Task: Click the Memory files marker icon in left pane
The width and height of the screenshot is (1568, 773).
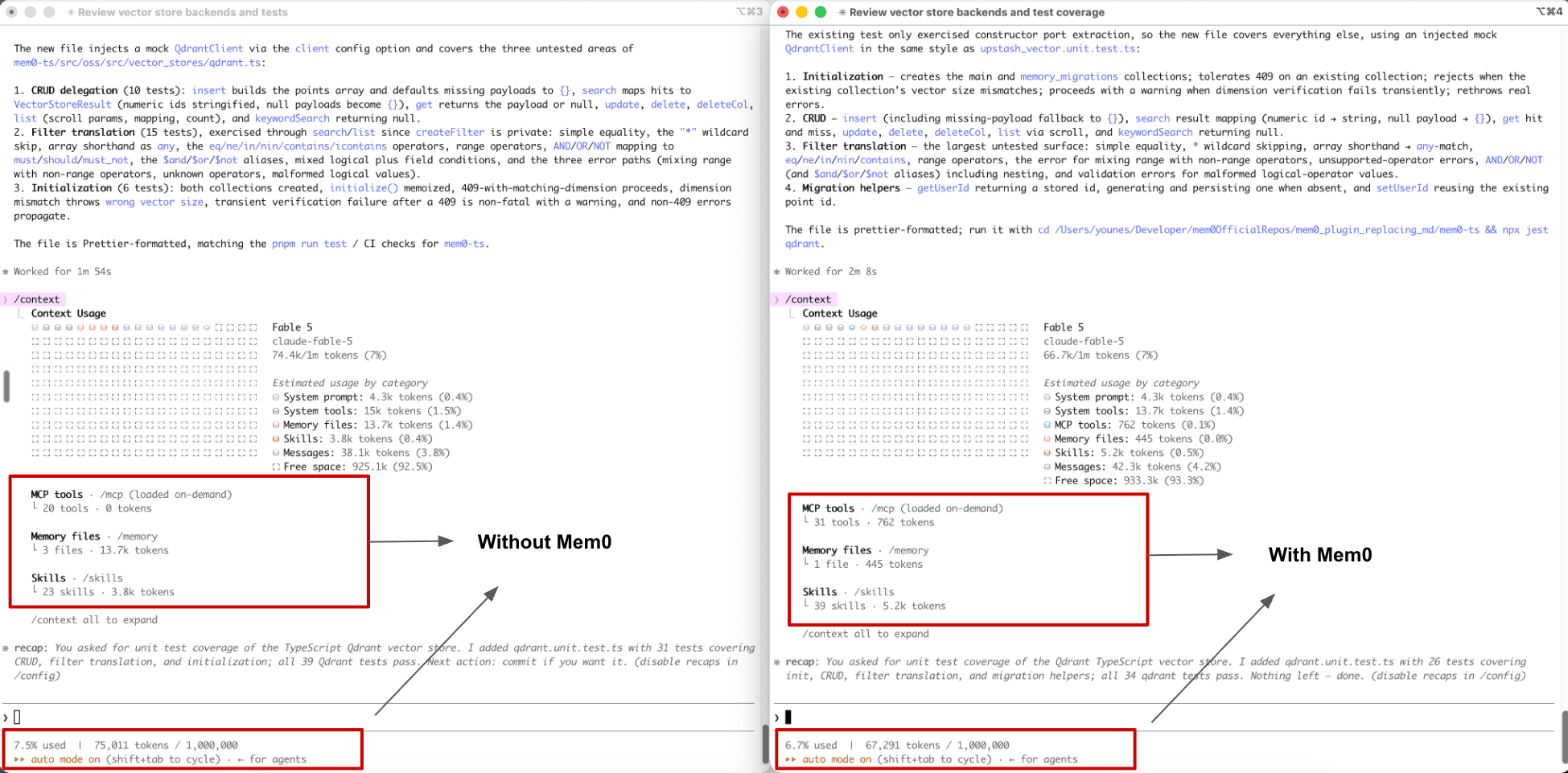Action: (x=276, y=425)
